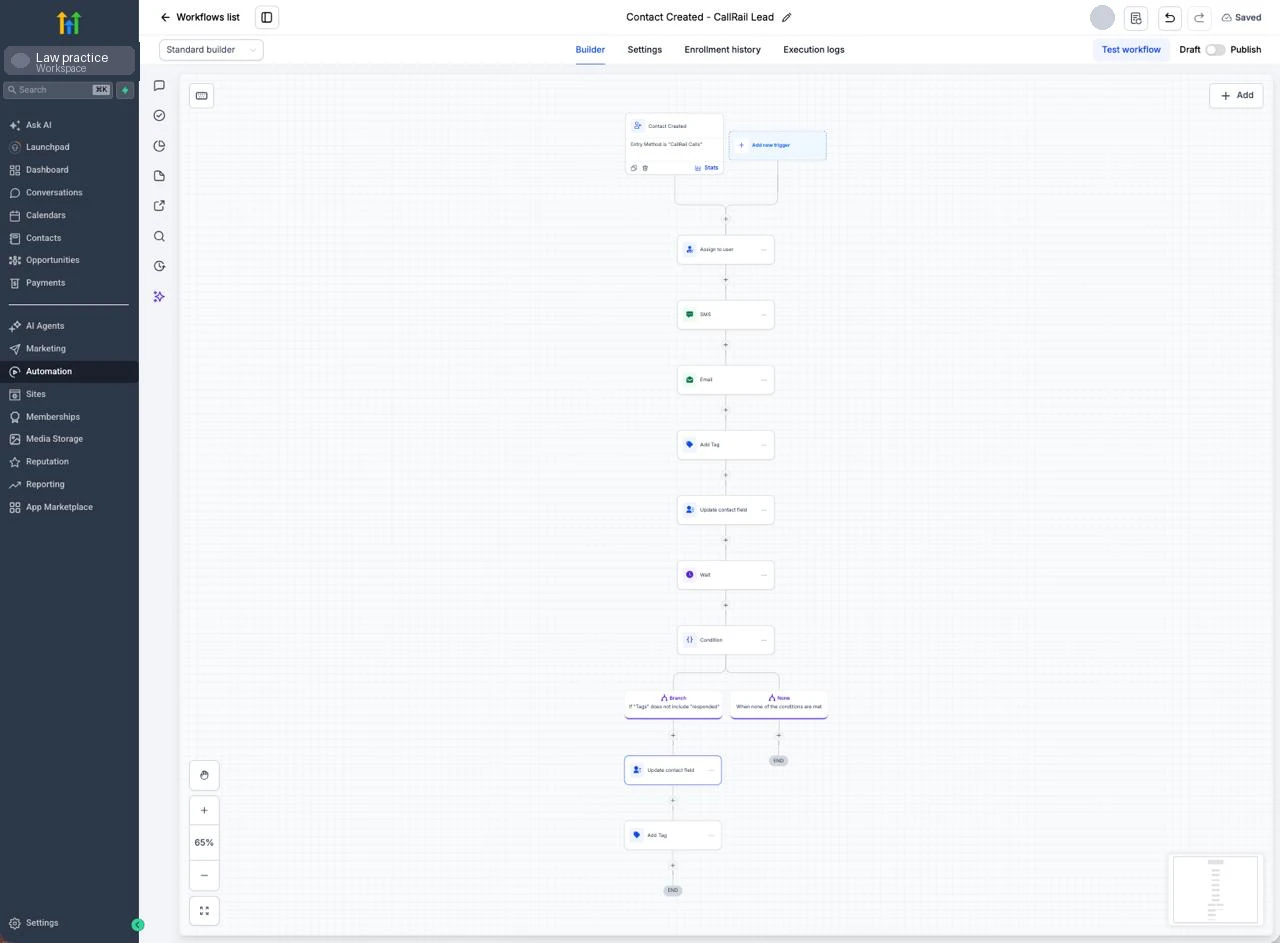Open the Execution logs tab
The height and width of the screenshot is (943, 1280).
(x=814, y=49)
